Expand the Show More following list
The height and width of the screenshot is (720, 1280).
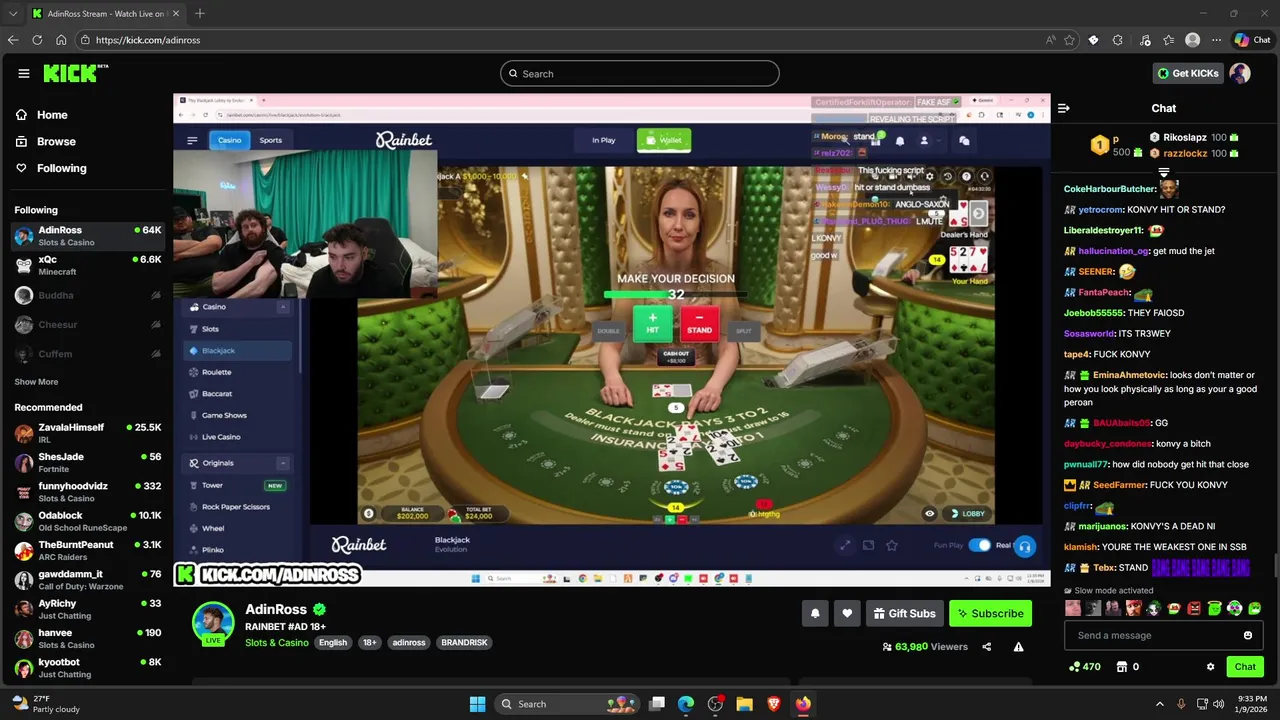click(36, 382)
